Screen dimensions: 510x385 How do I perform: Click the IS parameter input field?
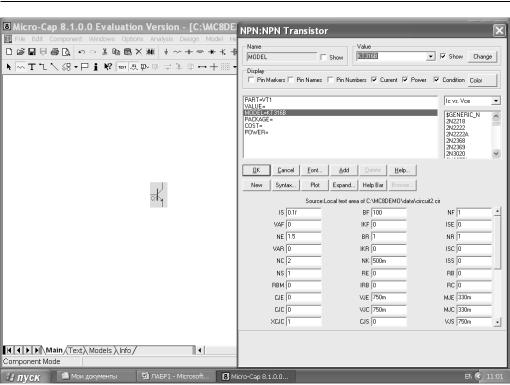tap(304, 212)
